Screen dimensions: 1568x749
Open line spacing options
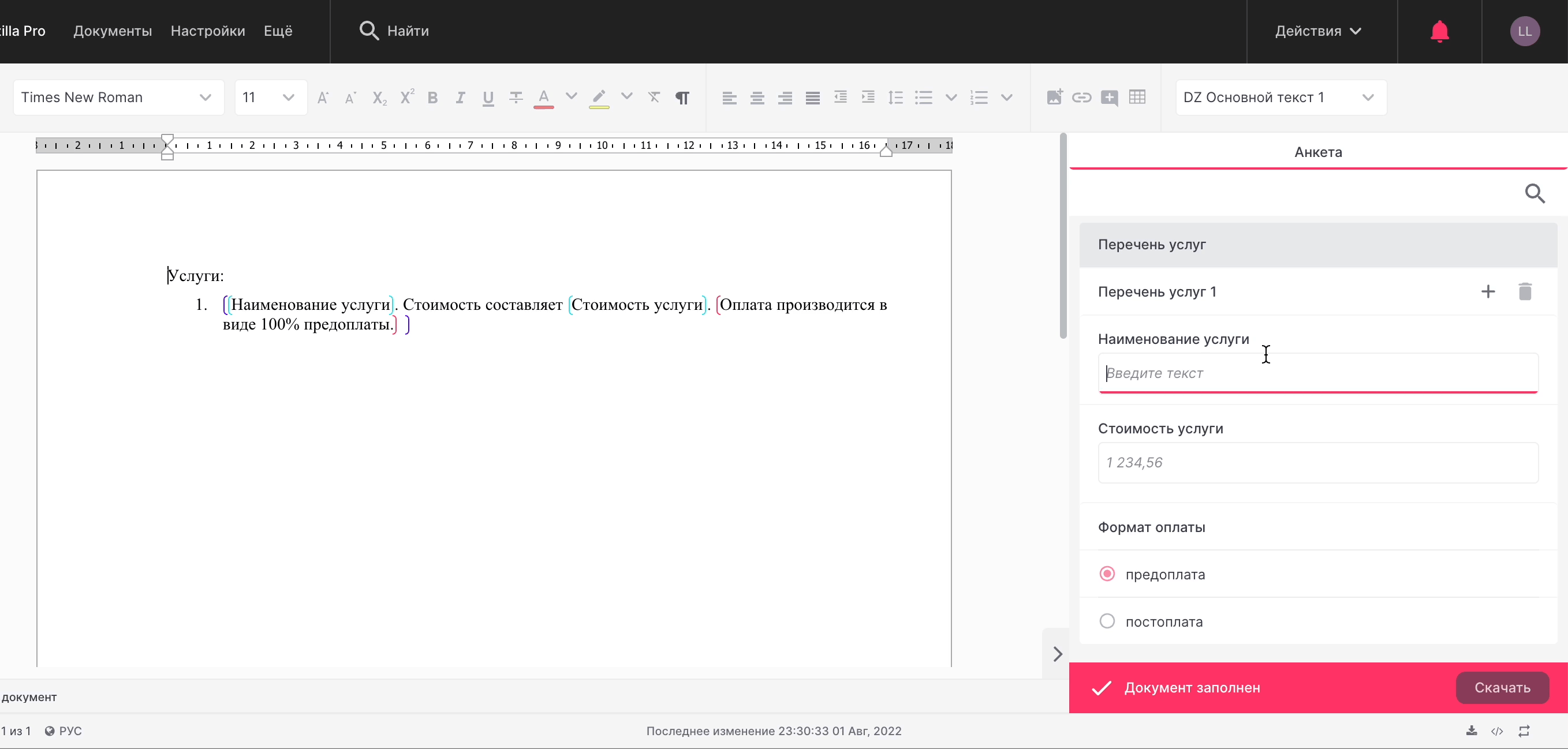(x=896, y=98)
